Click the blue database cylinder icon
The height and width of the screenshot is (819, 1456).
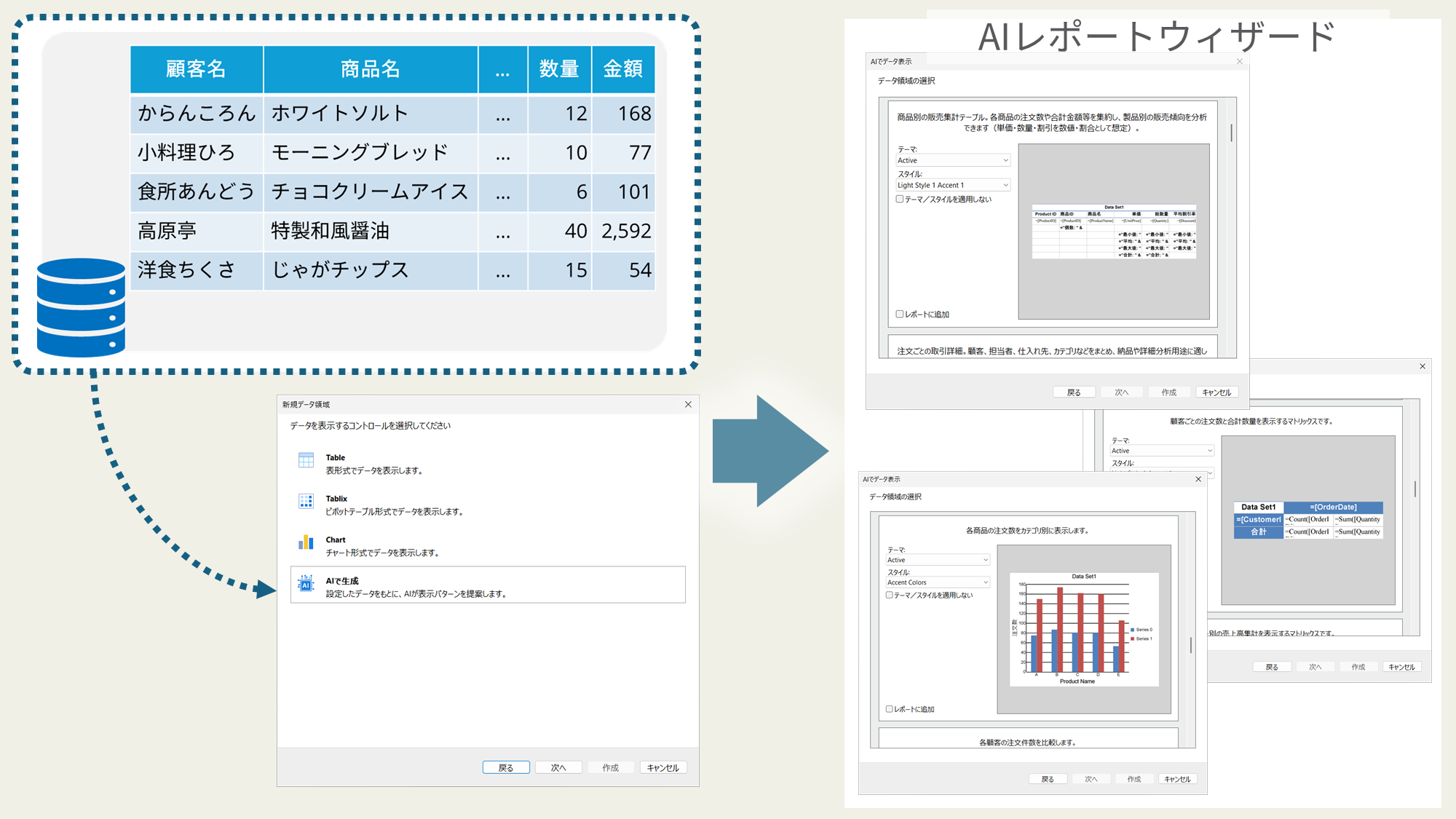click(x=81, y=307)
